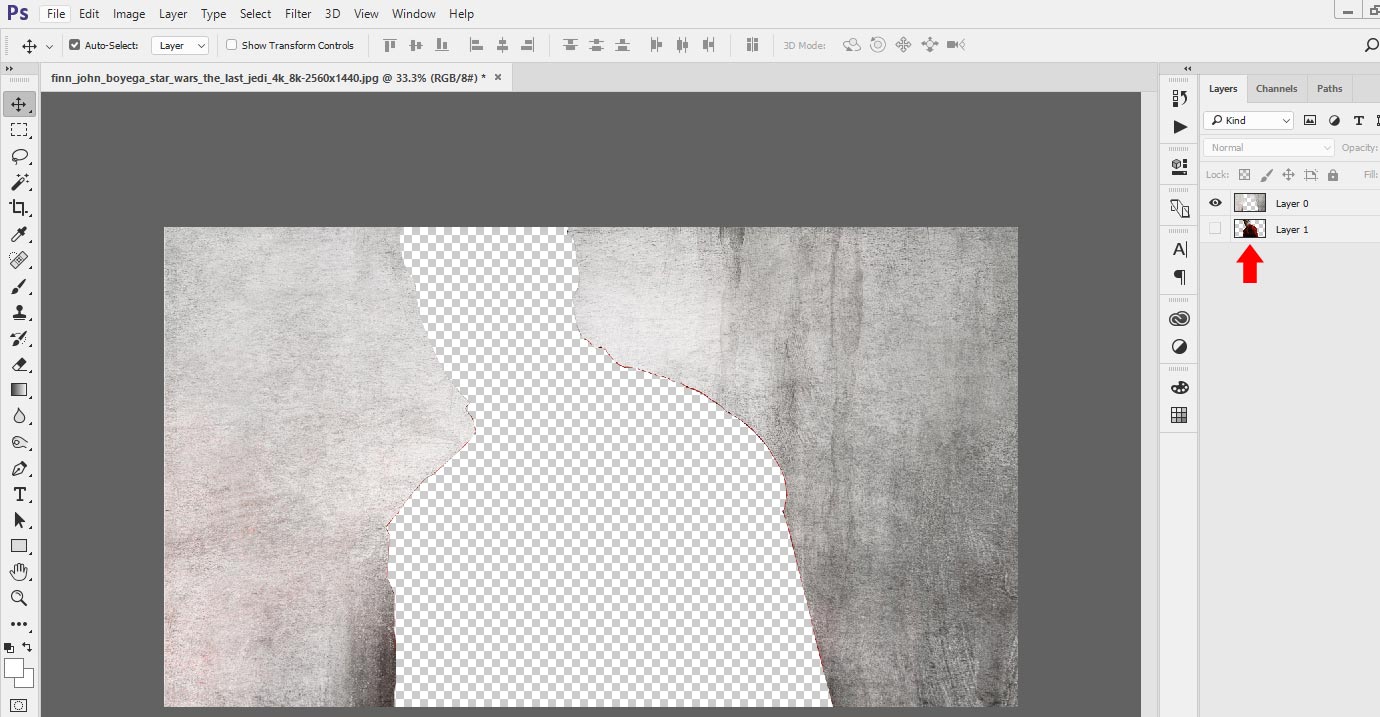Screen dimensions: 1380x717
Task: Select the Pen tool
Action: click(19, 468)
